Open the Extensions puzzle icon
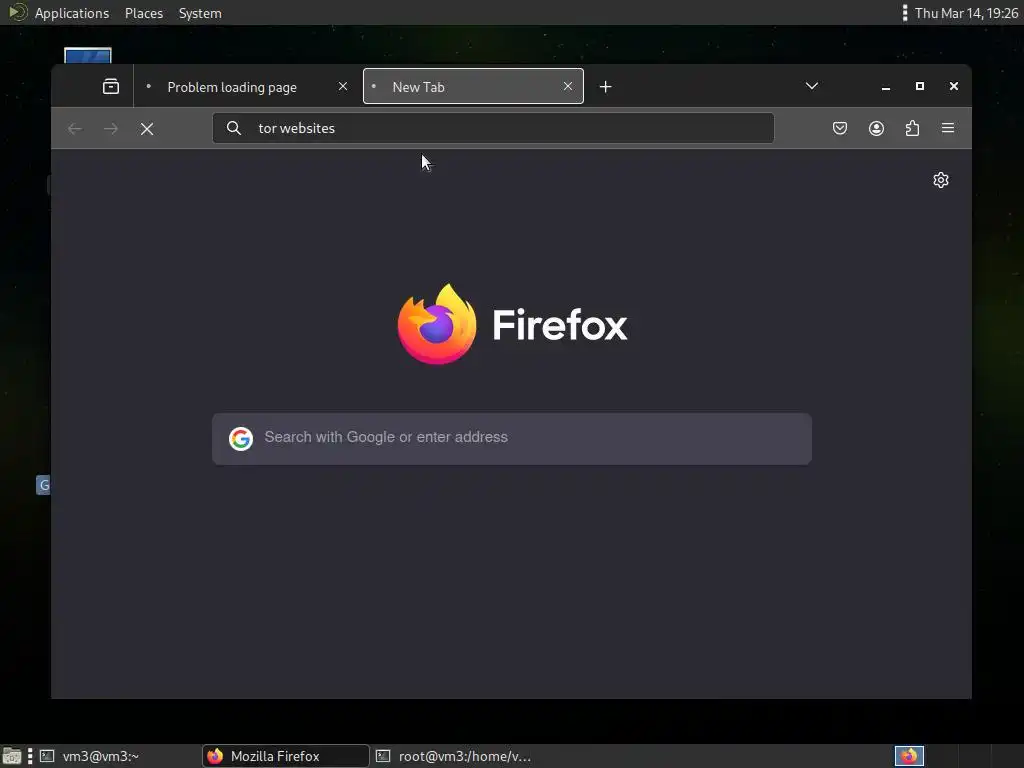Screen dimensions: 1024x768 (912, 128)
